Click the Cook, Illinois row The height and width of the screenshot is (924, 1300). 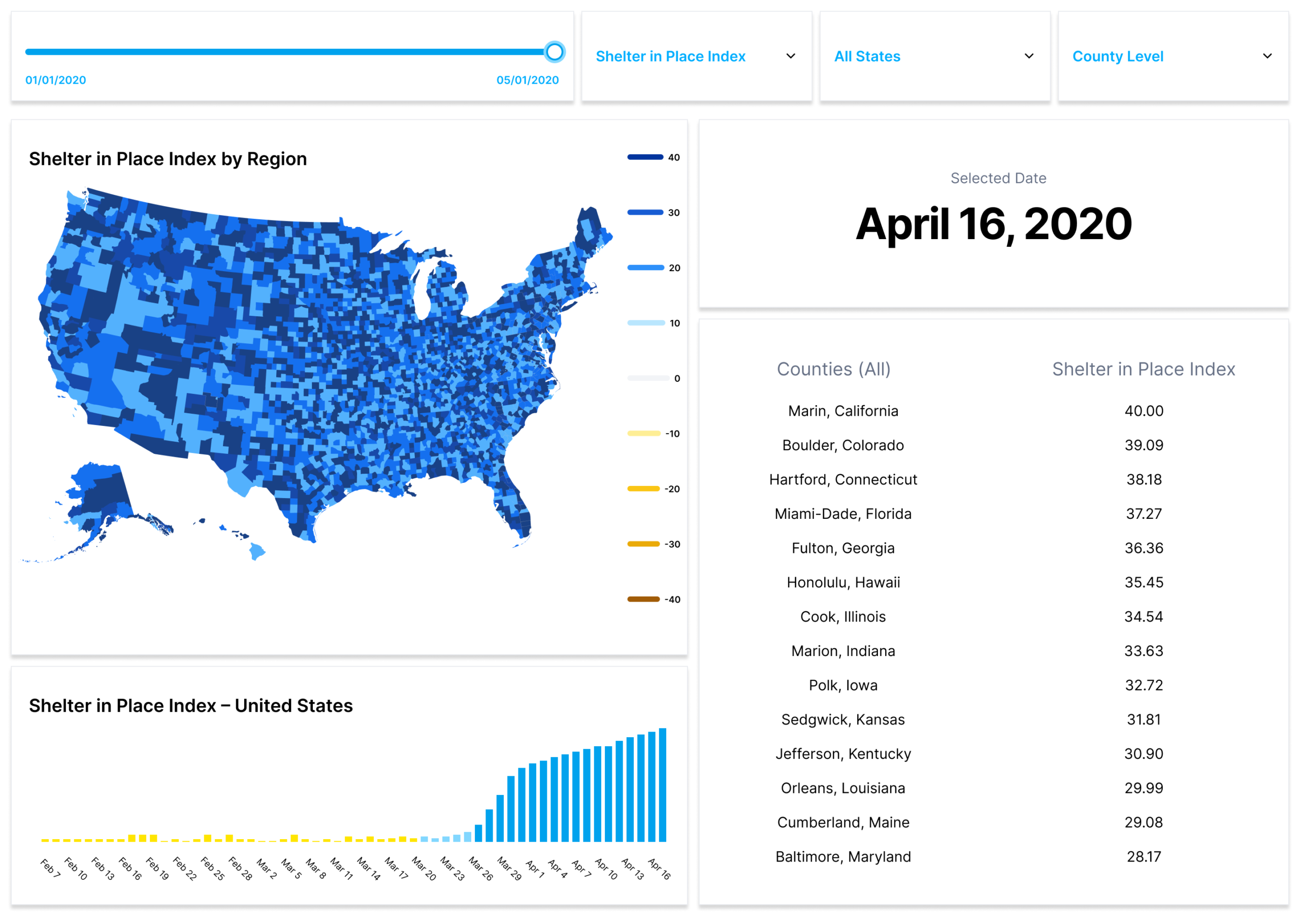(x=842, y=617)
